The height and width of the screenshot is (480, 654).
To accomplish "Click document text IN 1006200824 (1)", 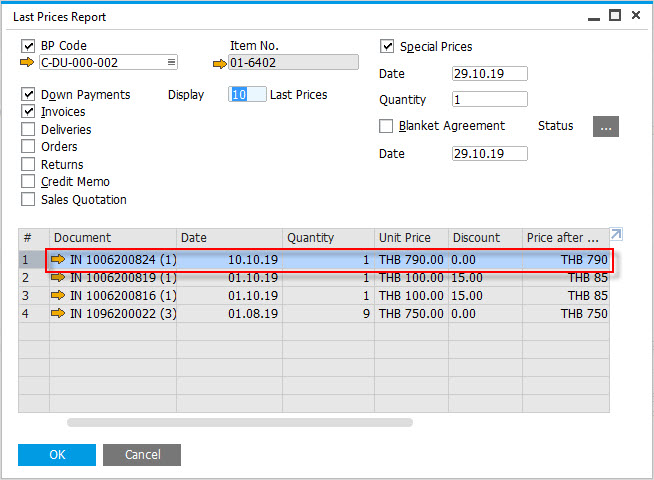I will tap(123, 259).
